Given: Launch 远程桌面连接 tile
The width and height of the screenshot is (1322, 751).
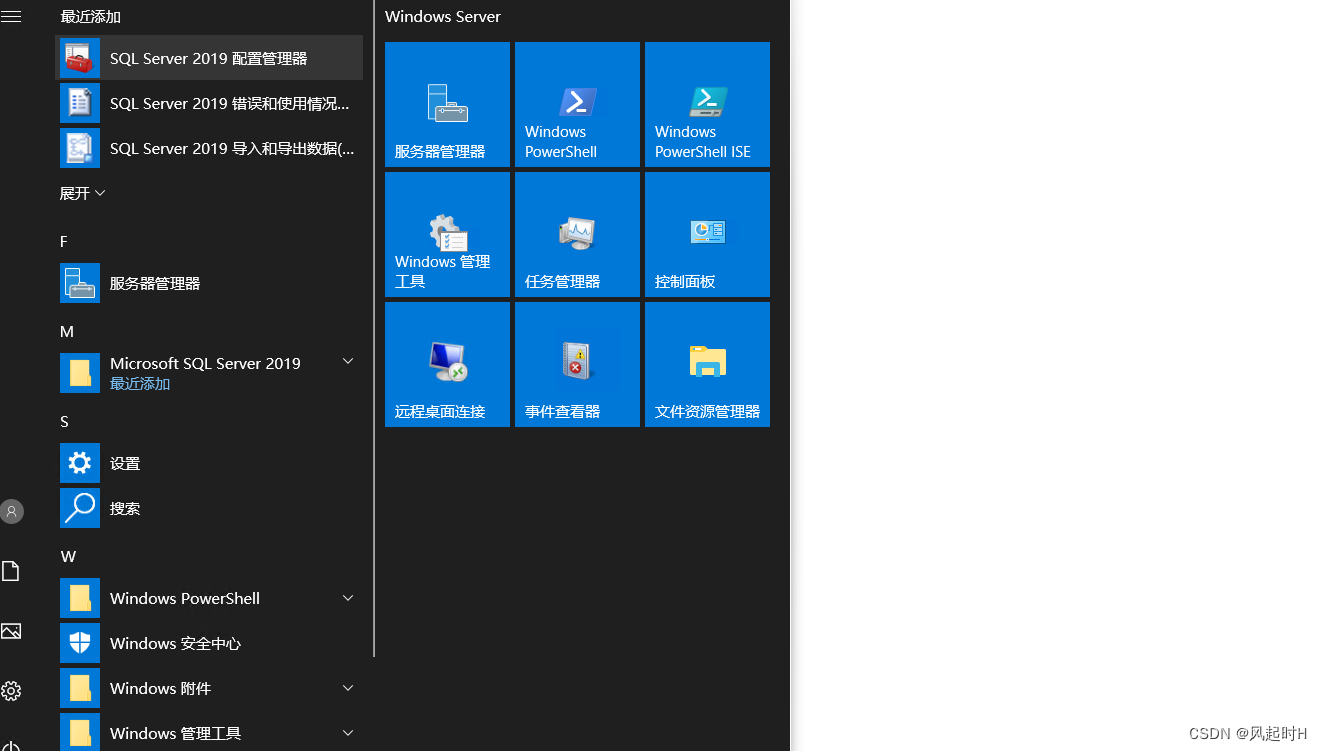Looking at the screenshot, I should point(446,364).
